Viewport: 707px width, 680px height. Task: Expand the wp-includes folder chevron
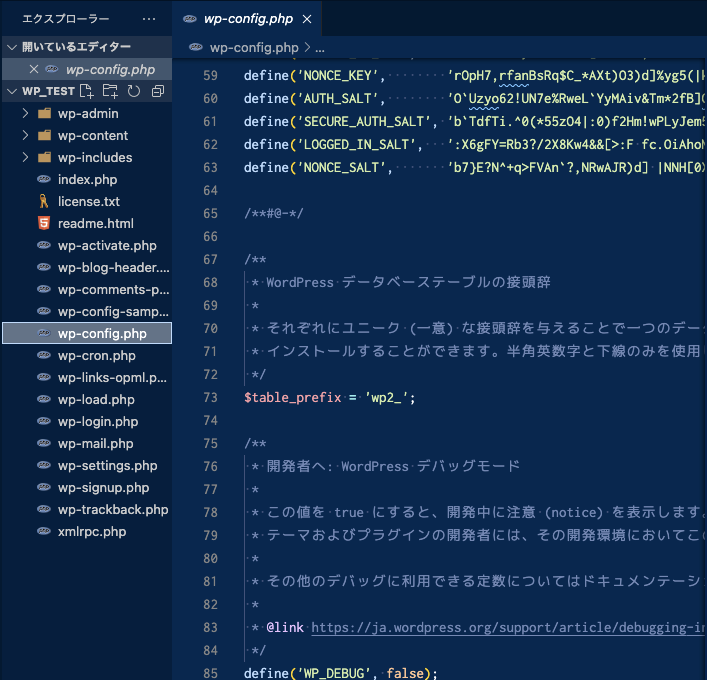[x=25, y=157]
